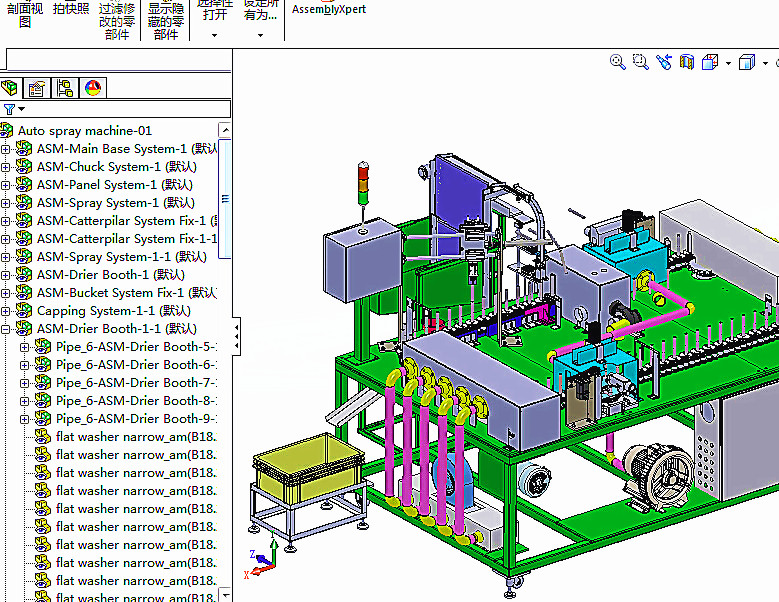Click the filter modified components (过滤修改的零部件) button

pos(117,21)
